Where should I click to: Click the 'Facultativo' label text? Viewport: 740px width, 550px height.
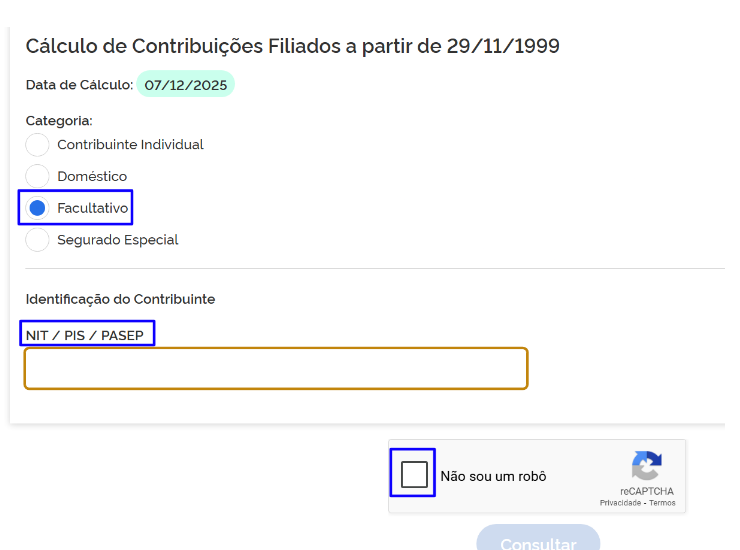[93, 209]
